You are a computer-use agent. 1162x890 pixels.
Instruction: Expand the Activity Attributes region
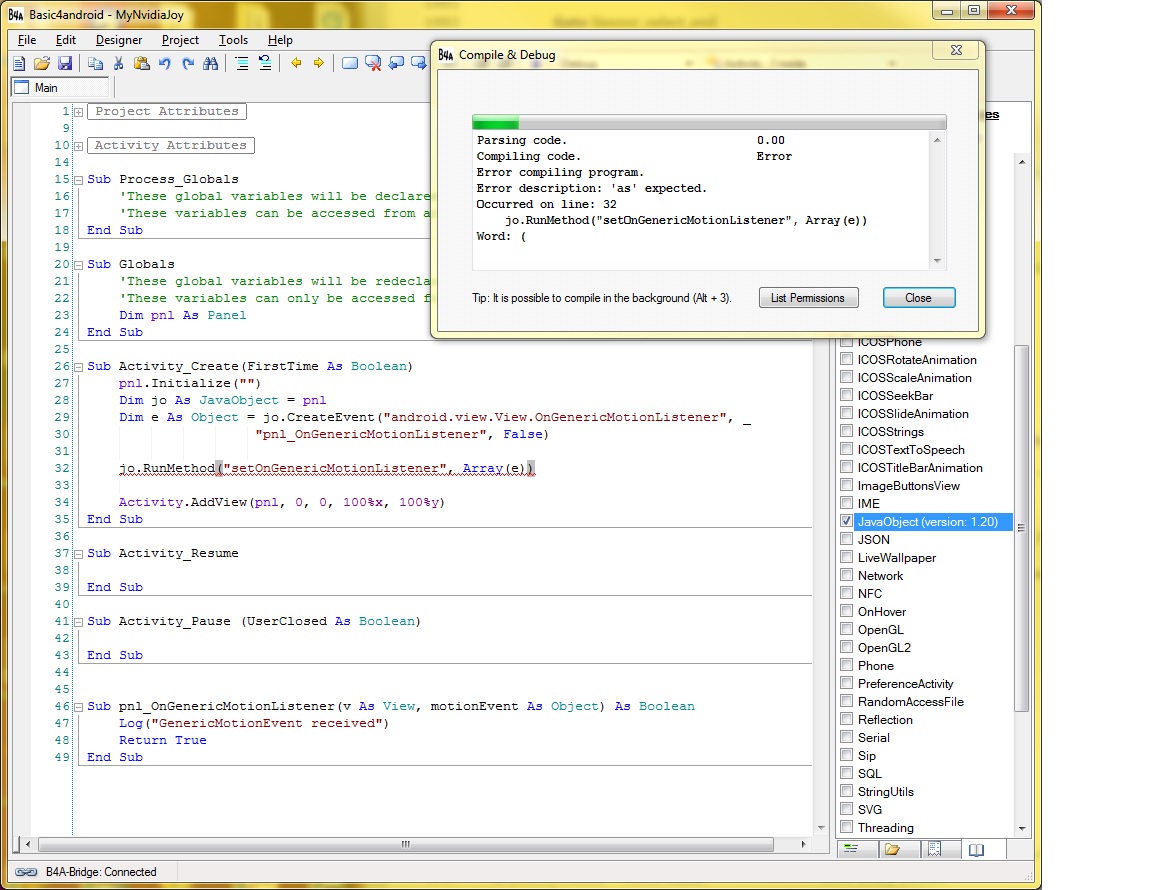79,146
